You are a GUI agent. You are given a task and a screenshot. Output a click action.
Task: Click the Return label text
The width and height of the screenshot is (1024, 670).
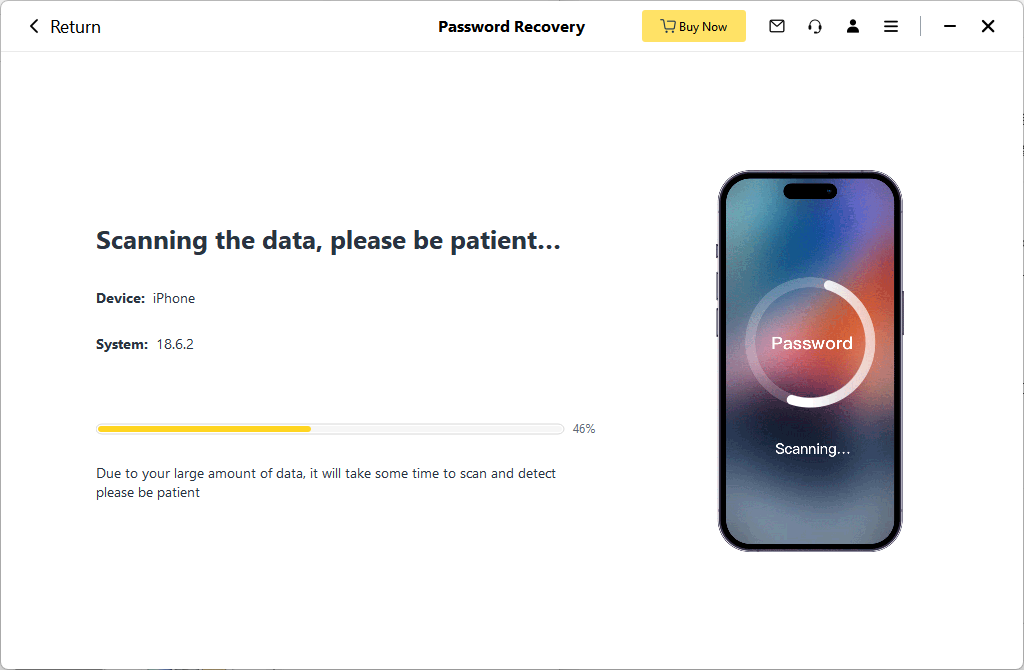click(x=76, y=27)
